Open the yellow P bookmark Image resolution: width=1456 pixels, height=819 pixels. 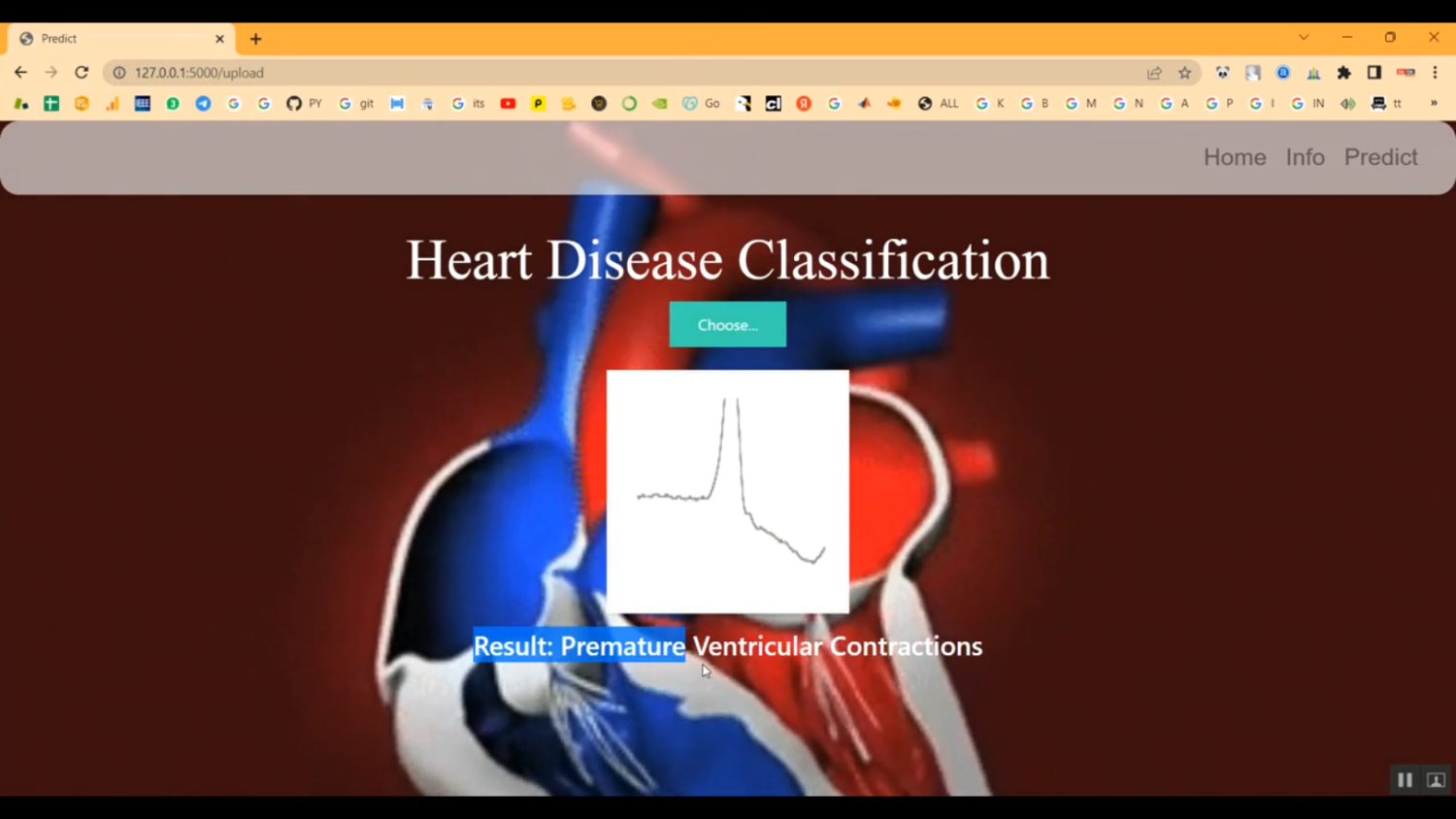pos(538,103)
